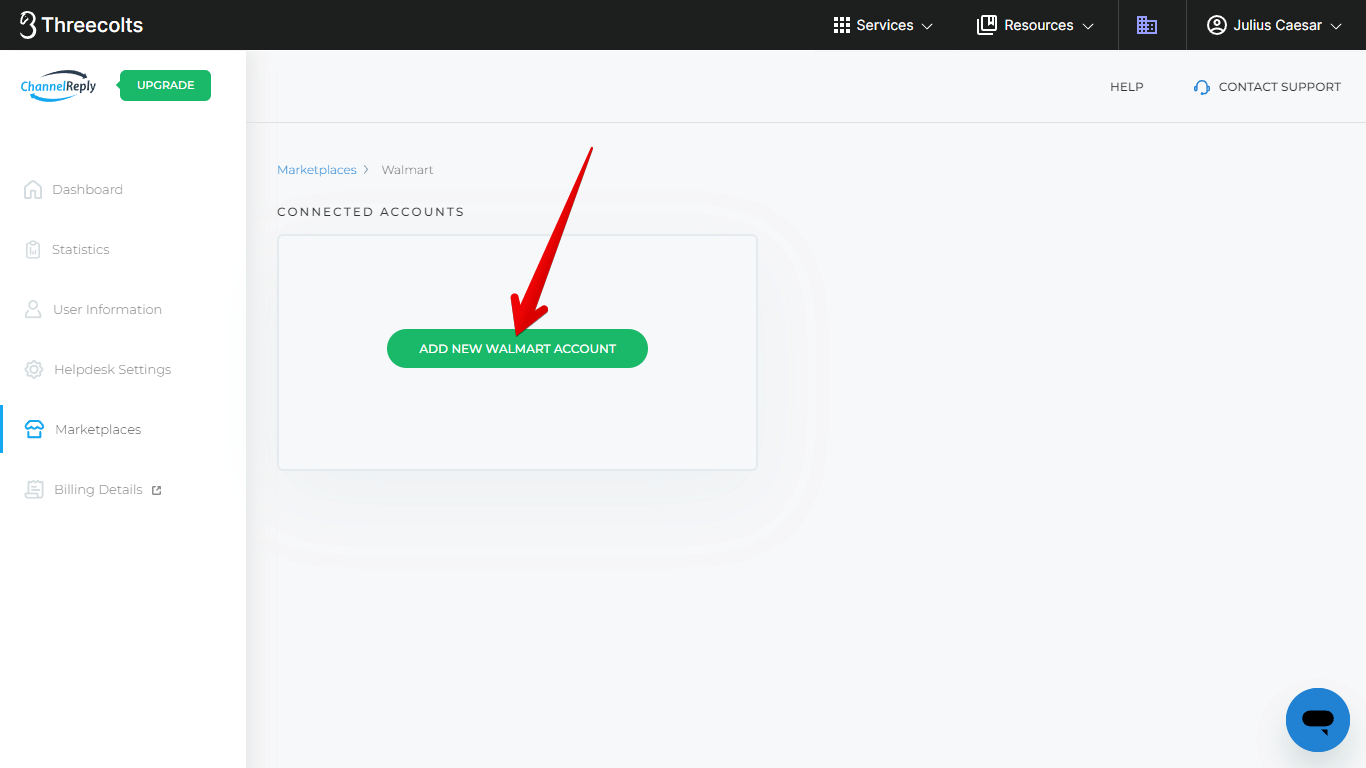Open the Services grid icon
The image size is (1366, 768).
coord(842,25)
